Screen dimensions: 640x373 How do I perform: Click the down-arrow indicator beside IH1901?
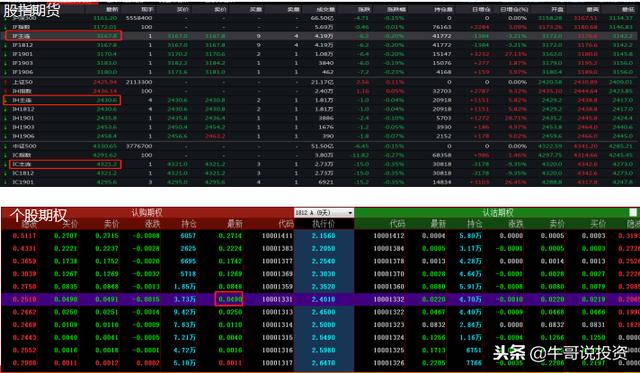(6, 118)
